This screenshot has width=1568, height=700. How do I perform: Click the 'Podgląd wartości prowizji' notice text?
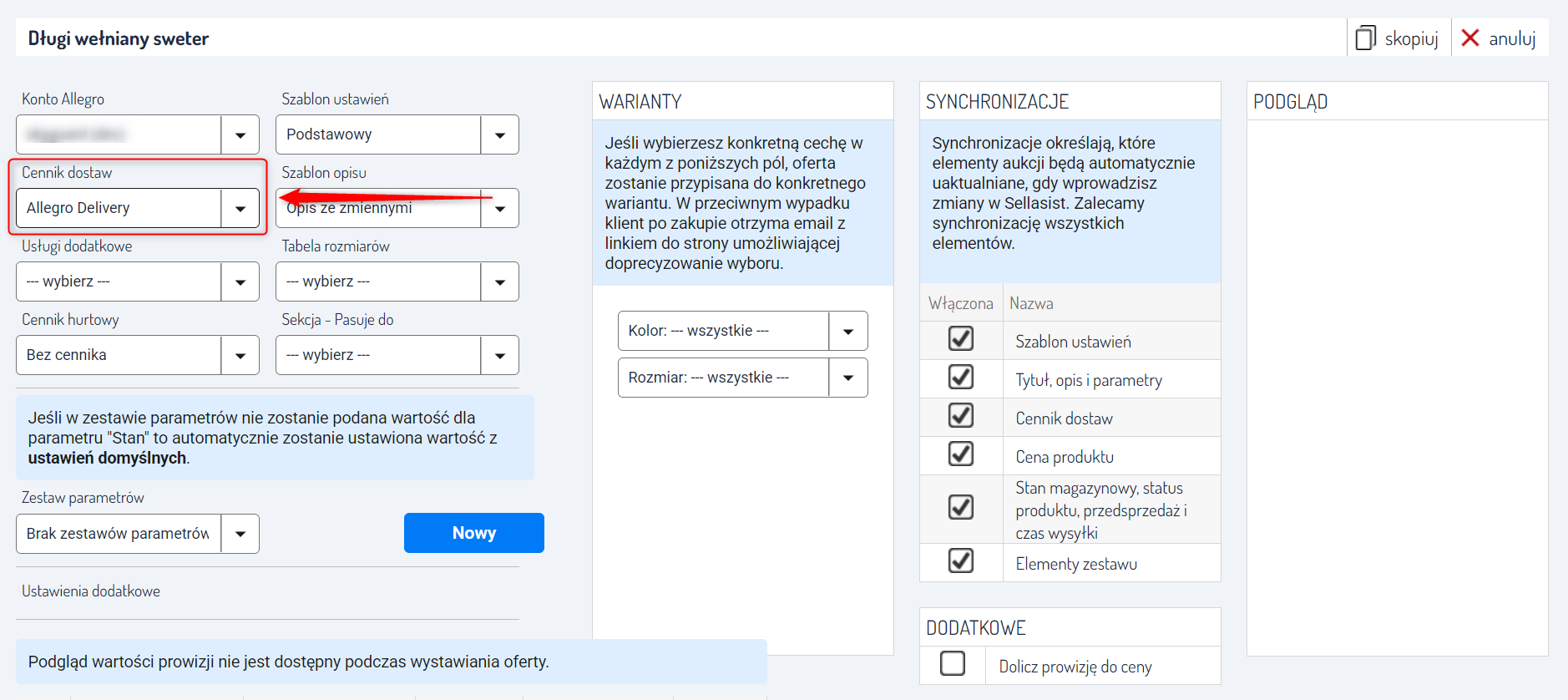tap(288, 662)
